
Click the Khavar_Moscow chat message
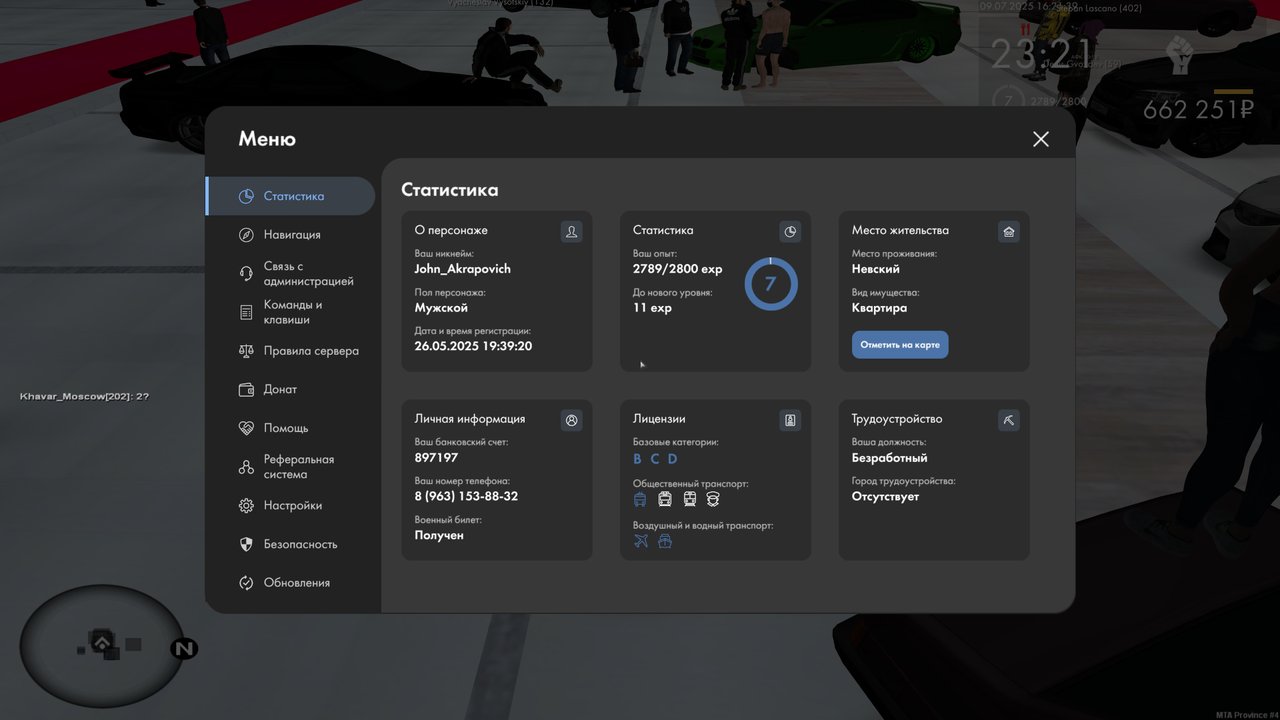[x=84, y=397]
